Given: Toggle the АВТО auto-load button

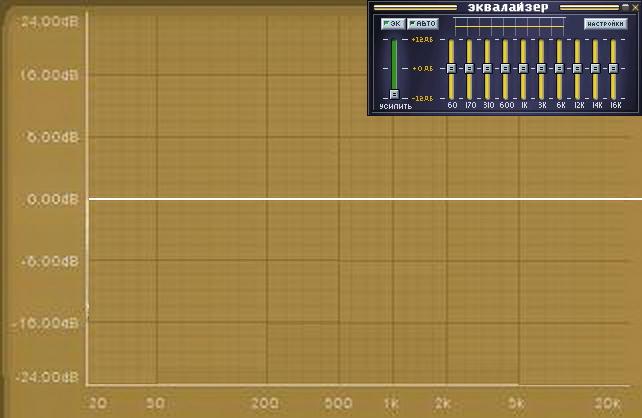Looking at the screenshot, I should (423, 24).
